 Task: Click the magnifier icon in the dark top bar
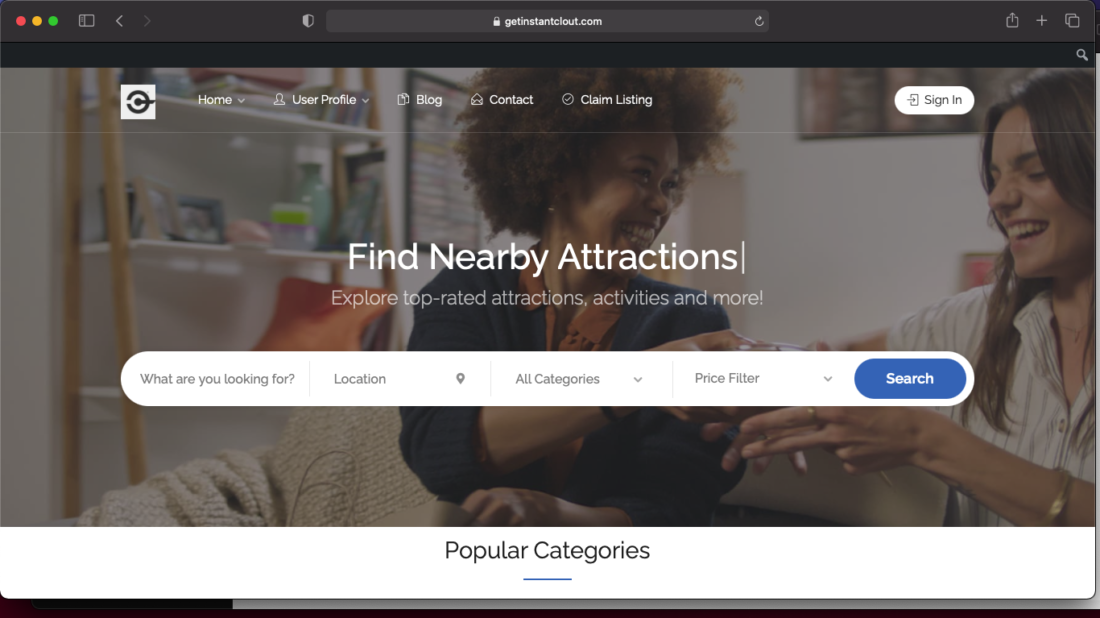tap(1082, 55)
